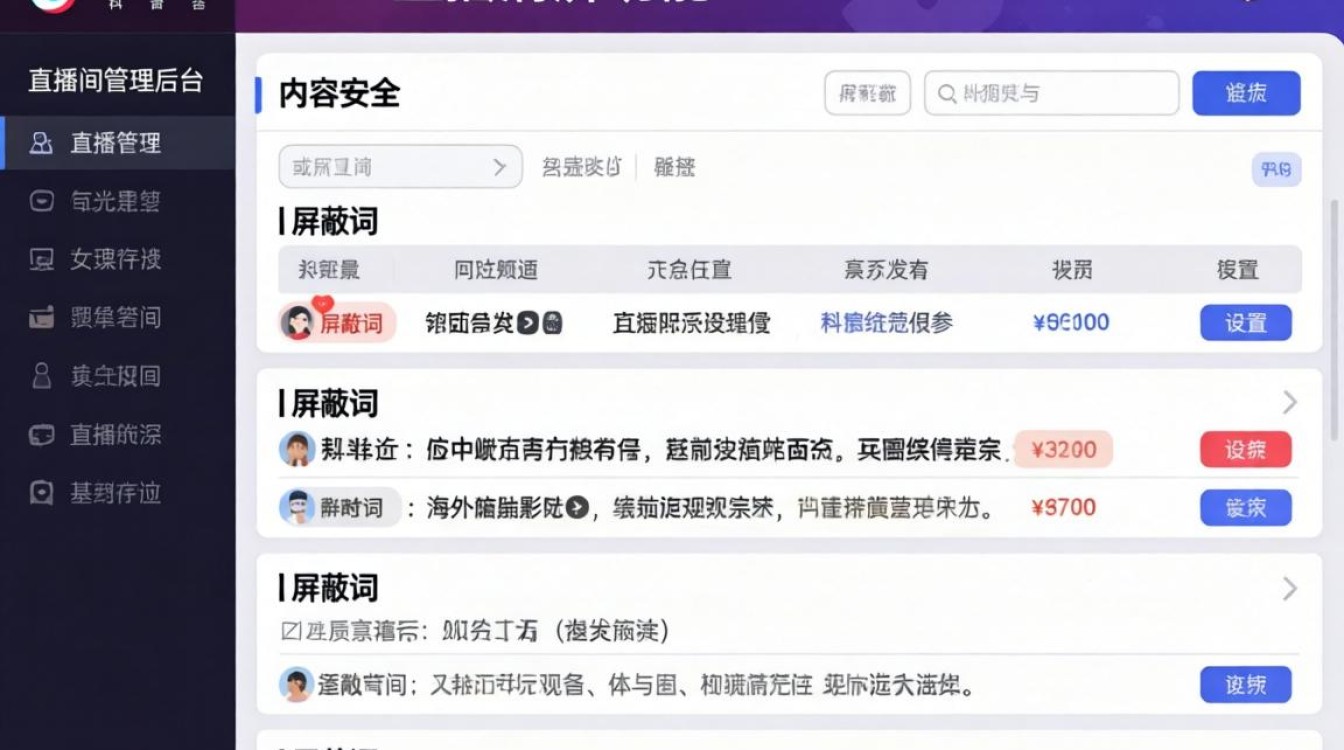Expand the third 屏蔽词 section using the chevron
Image resolution: width=1344 pixels, height=750 pixels.
click(1289, 589)
